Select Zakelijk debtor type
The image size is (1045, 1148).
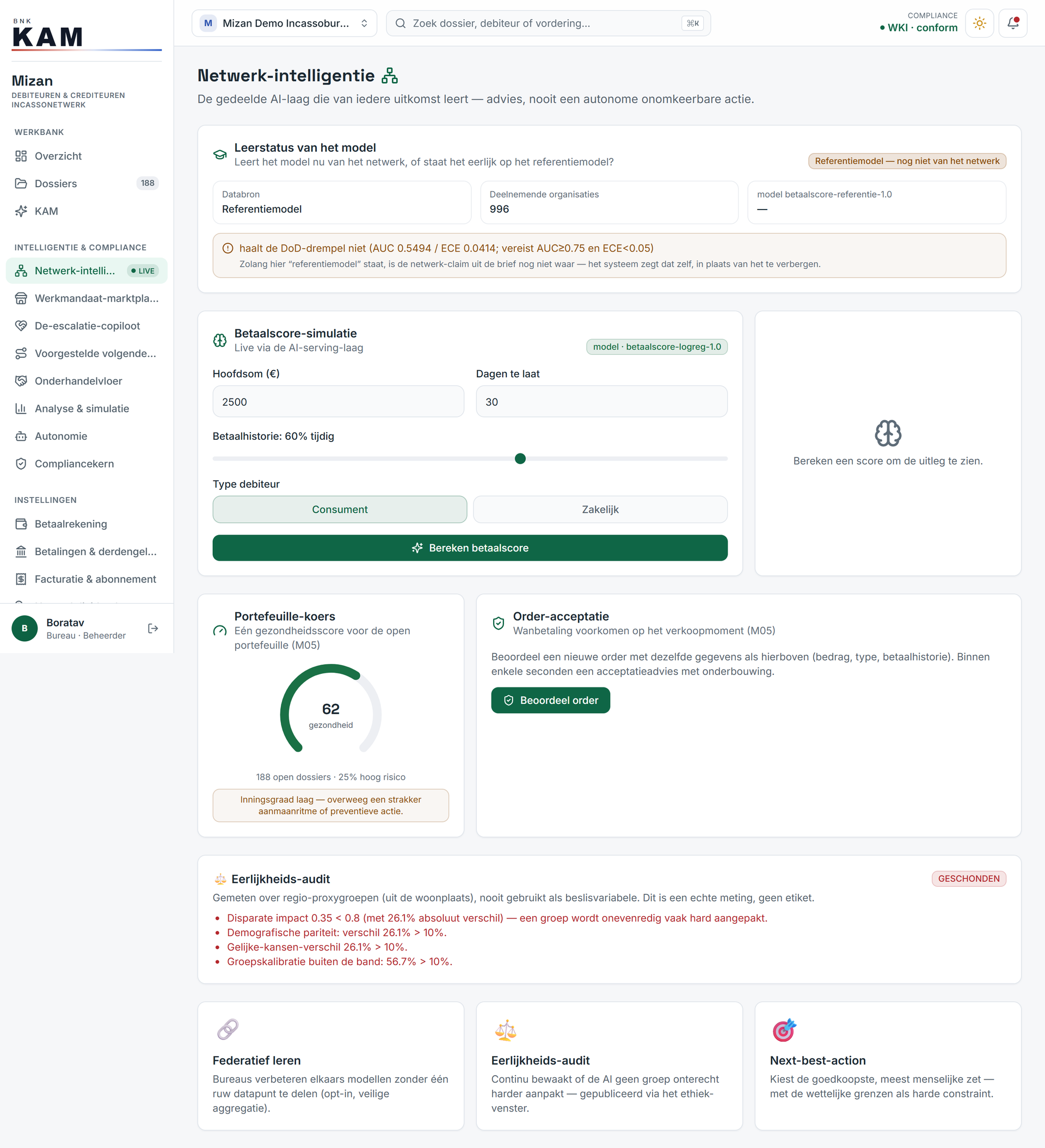coord(600,509)
